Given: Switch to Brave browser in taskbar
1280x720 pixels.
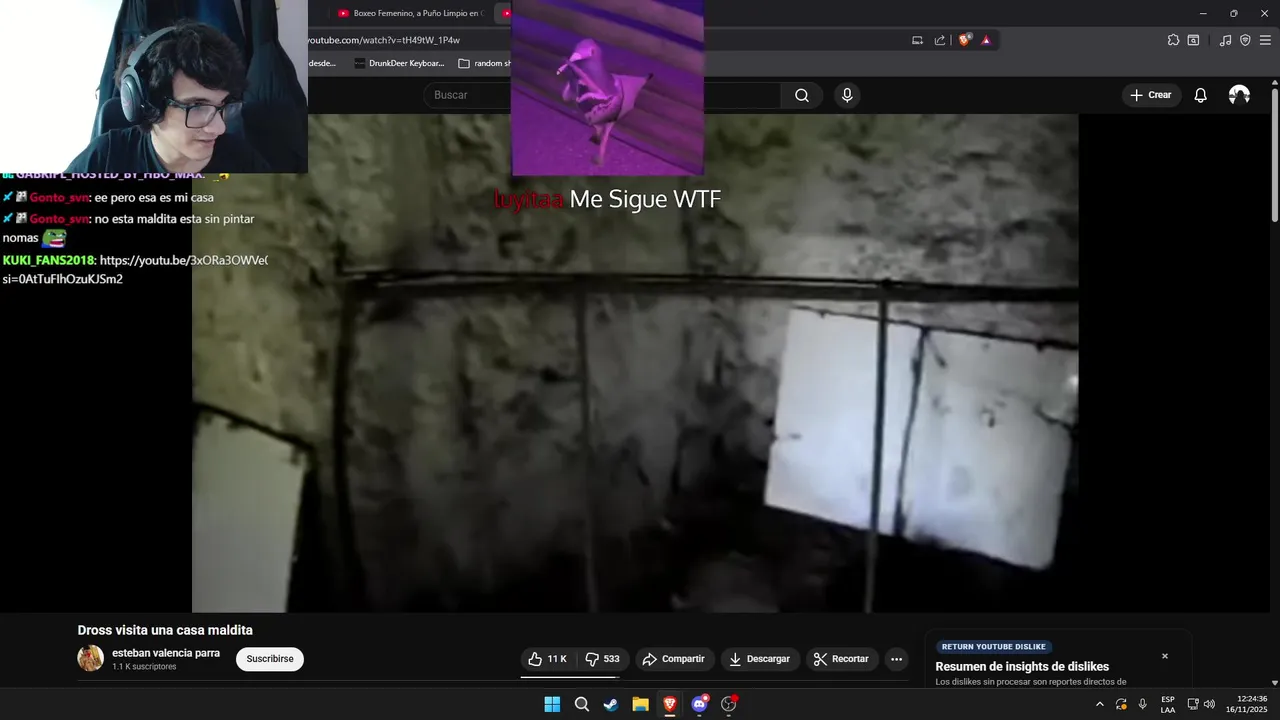Looking at the screenshot, I should [x=670, y=704].
